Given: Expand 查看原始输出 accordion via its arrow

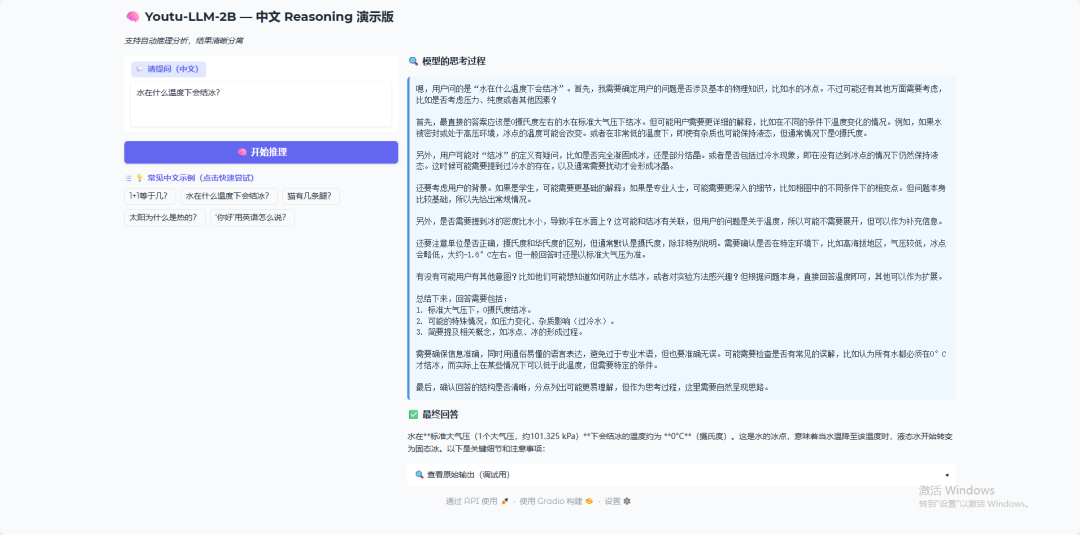Looking at the screenshot, I should pyautogui.click(x=946, y=474).
